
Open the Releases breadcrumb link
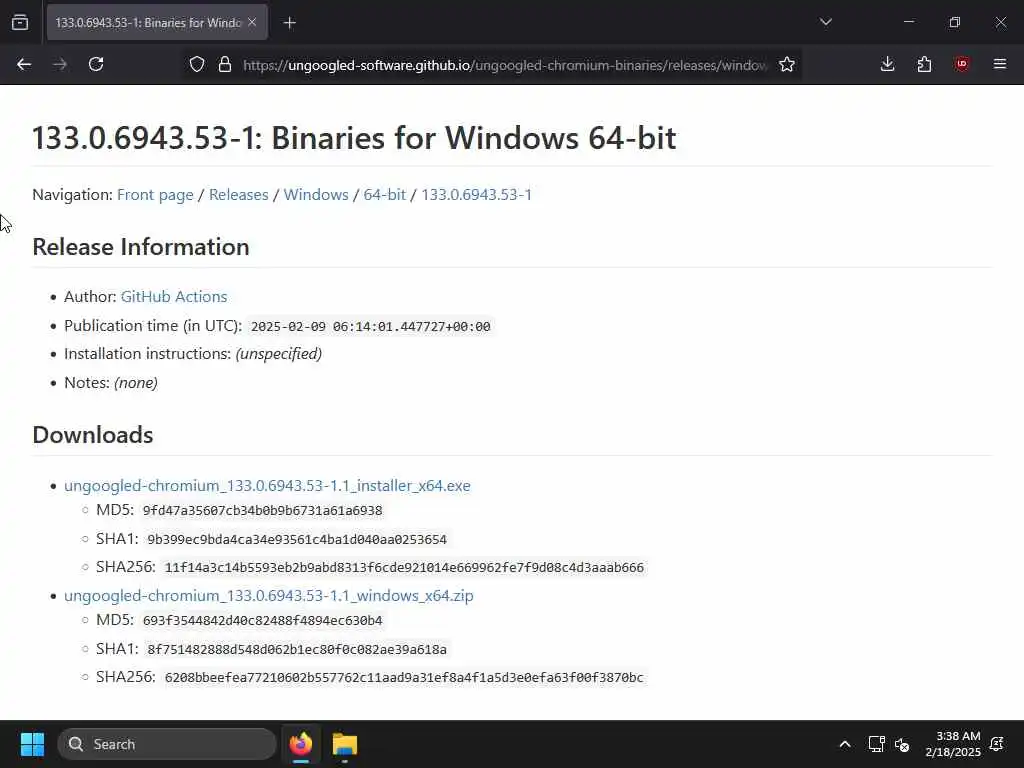(x=238, y=195)
